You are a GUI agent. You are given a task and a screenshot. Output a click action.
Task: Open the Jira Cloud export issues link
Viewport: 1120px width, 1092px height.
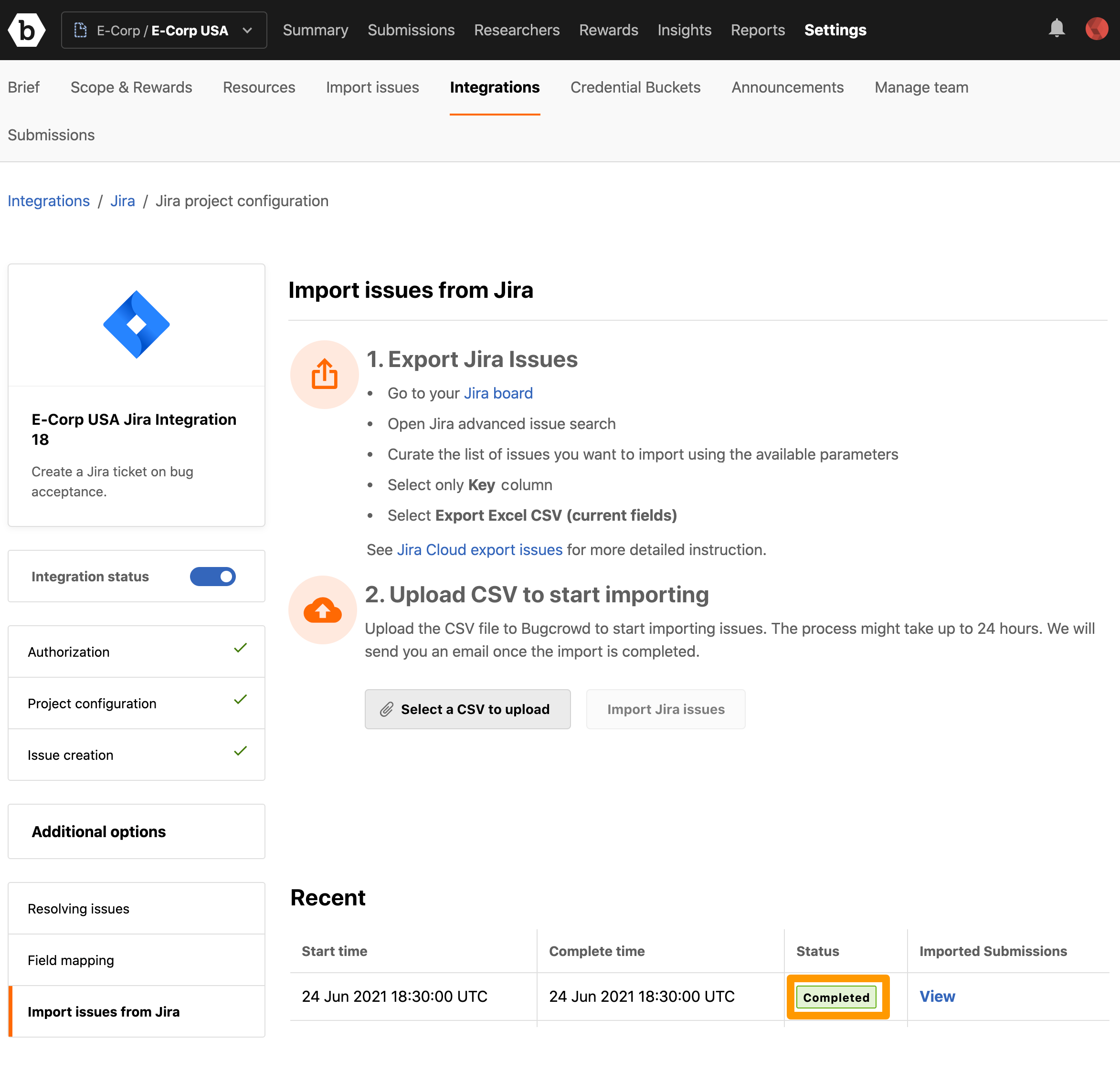point(480,549)
